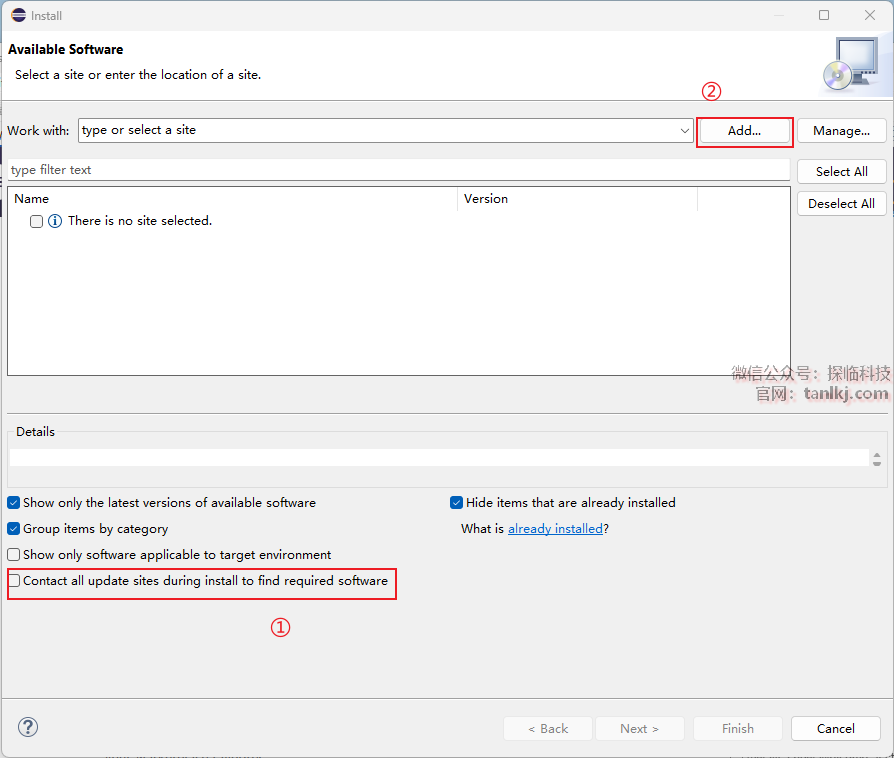
Task: Check the box next to no site selected
Action: (x=37, y=222)
